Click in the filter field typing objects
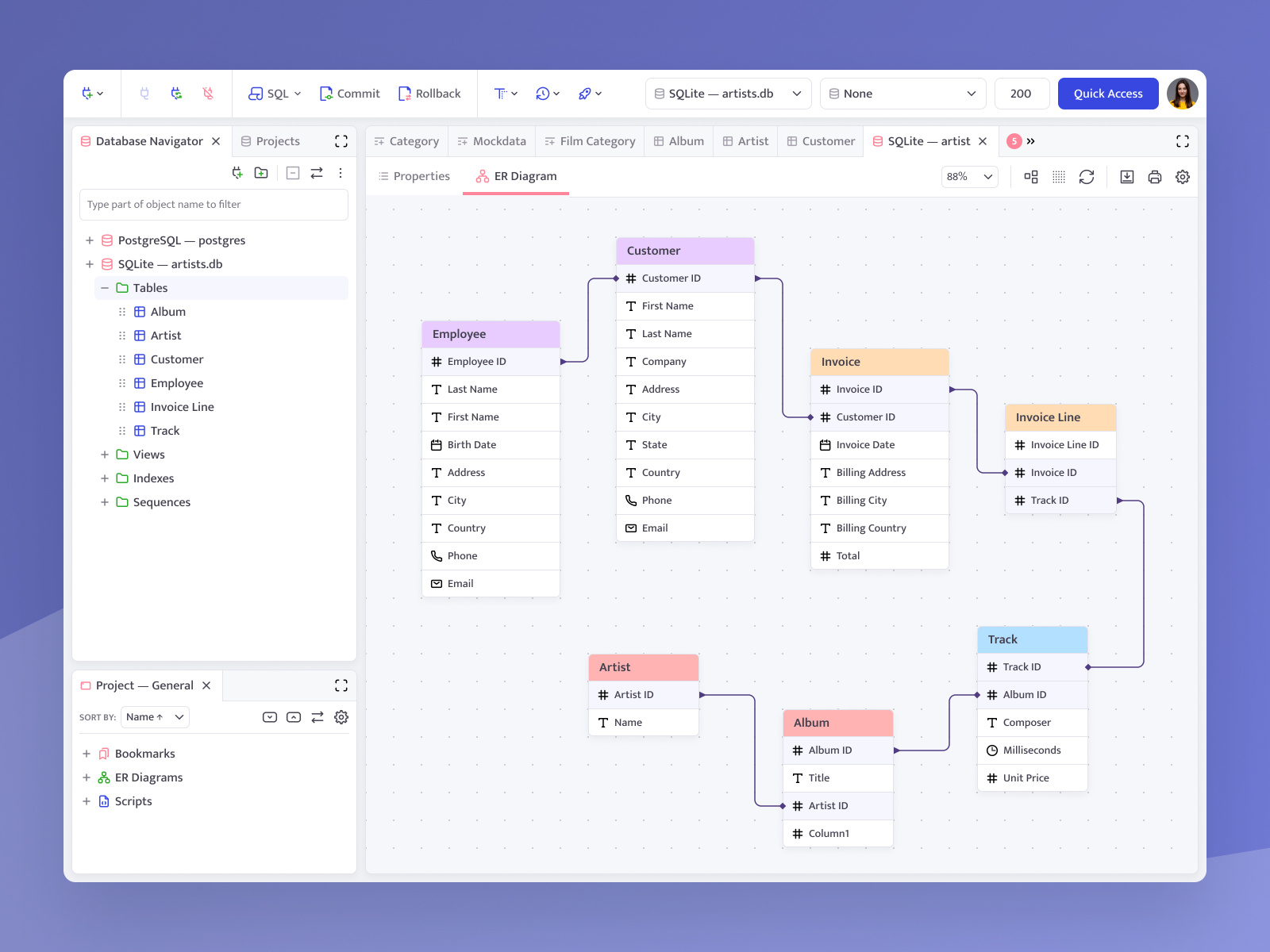The width and height of the screenshot is (1270, 952). (x=214, y=204)
